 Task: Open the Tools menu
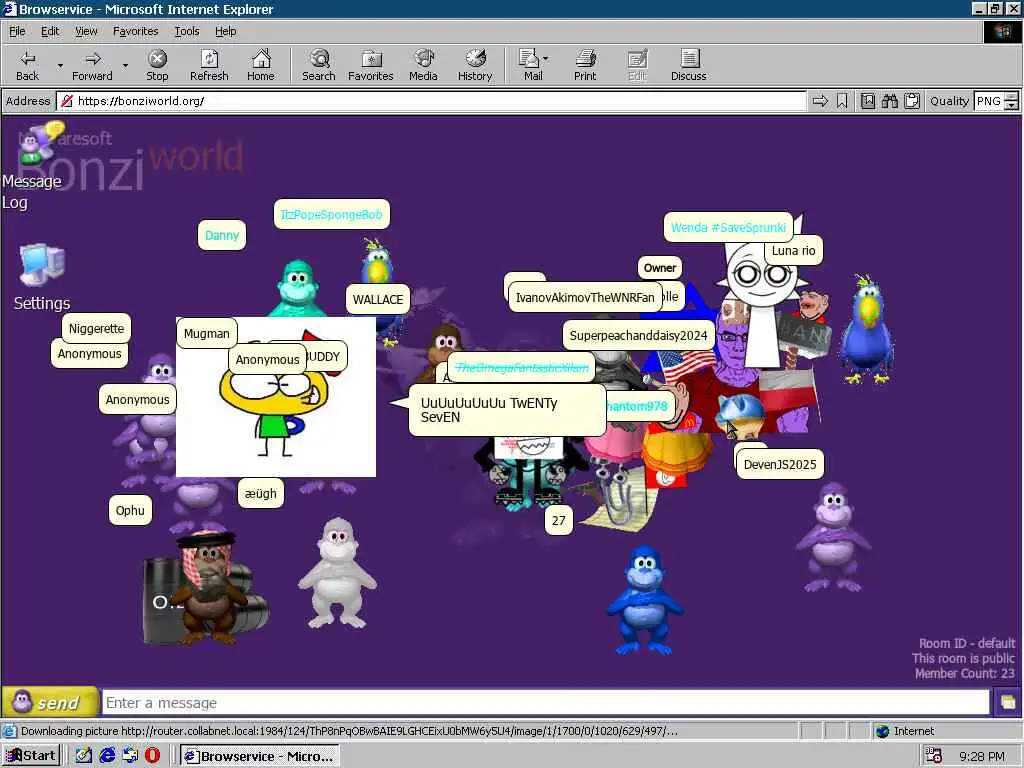click(x=186, y=31)
